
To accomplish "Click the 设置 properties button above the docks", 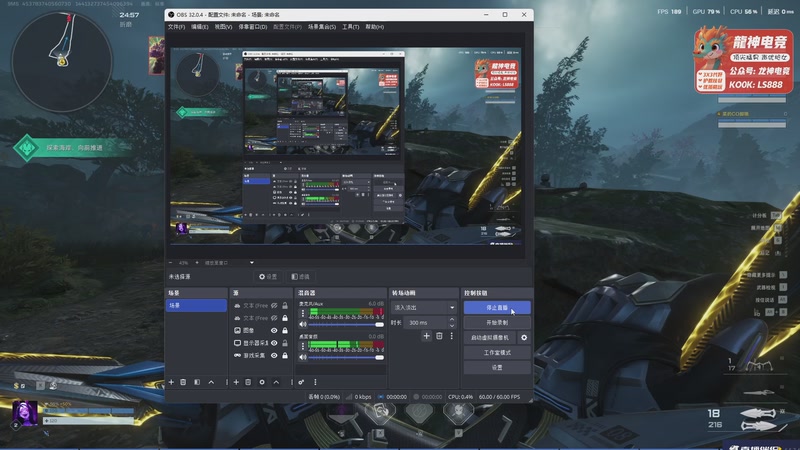I will pyautogui.click(x=268, y=277).
